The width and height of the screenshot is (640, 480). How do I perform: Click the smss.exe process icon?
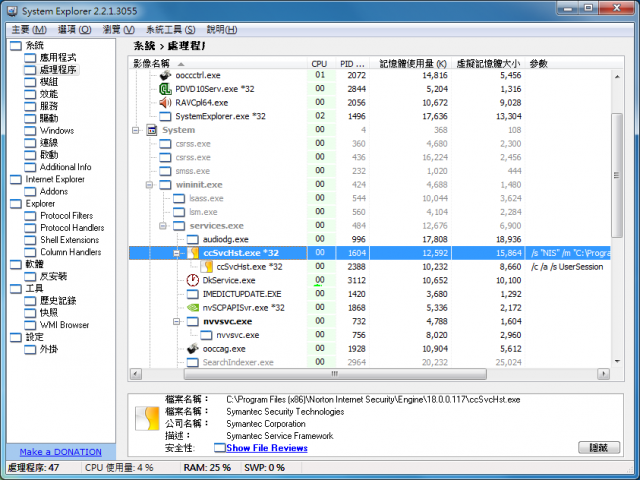point(165,171)
